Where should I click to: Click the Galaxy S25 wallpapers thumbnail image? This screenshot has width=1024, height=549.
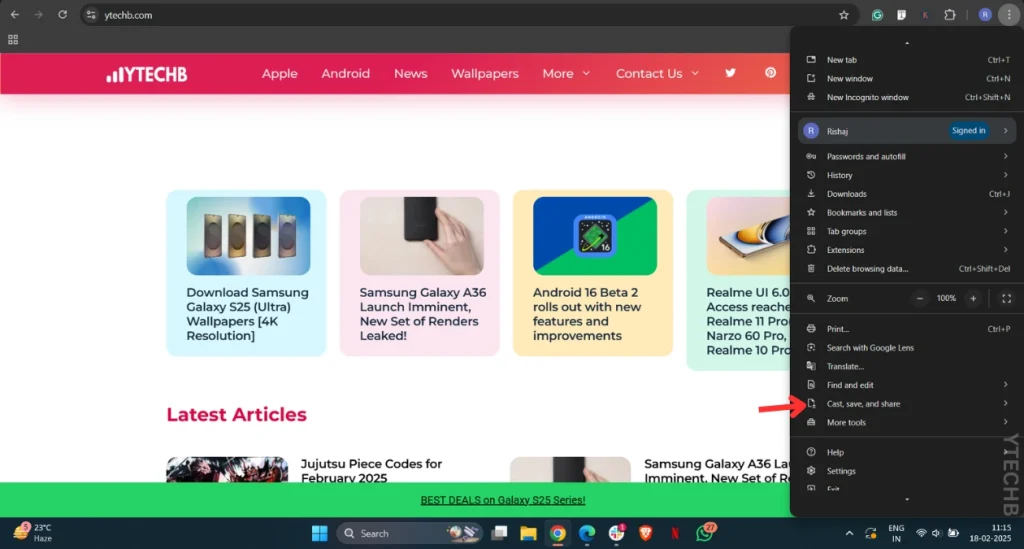click(248, 236)
